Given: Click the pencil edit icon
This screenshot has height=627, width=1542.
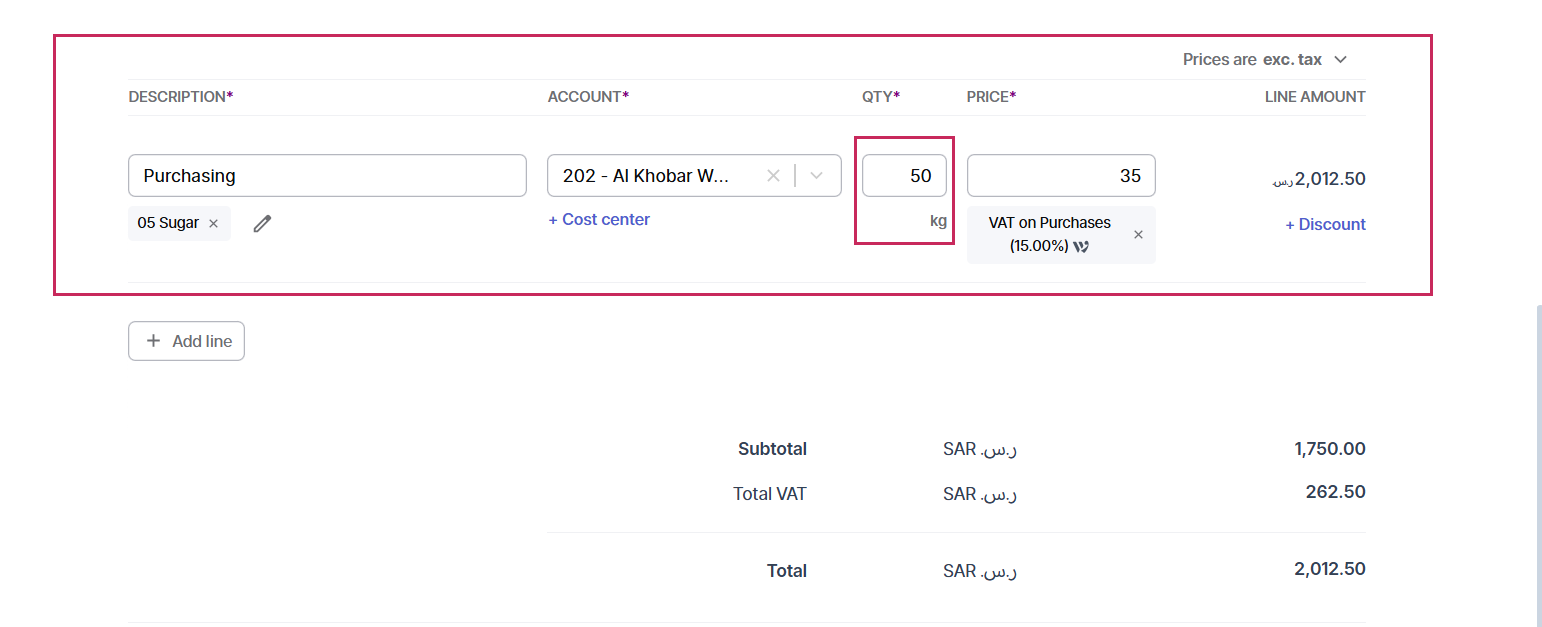Looking at the screenshot, I should pyautogui.click(x=262, y=224).
